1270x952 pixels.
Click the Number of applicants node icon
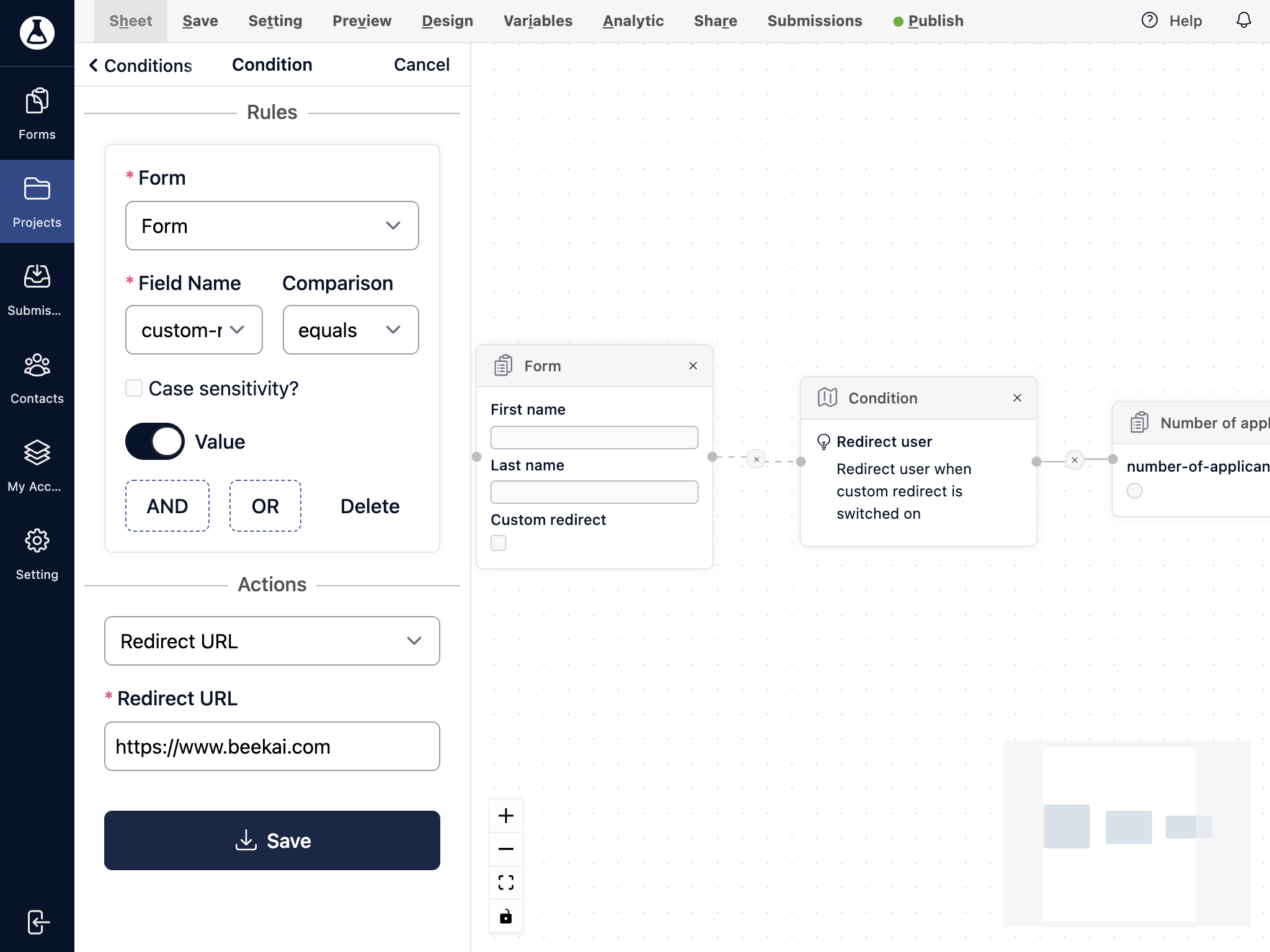pos(1139,423)
